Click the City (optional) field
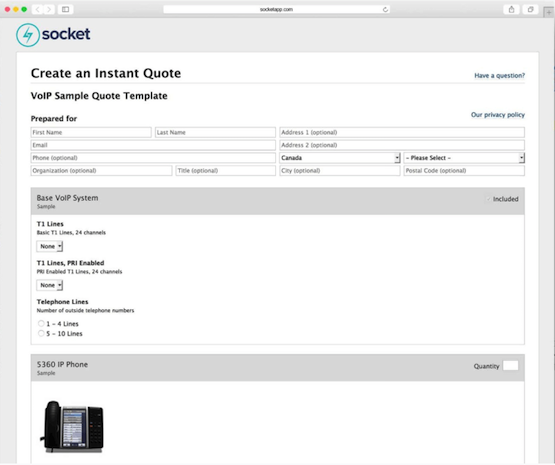The width and height of the screenshot is (555, 465). click(340, 171)
